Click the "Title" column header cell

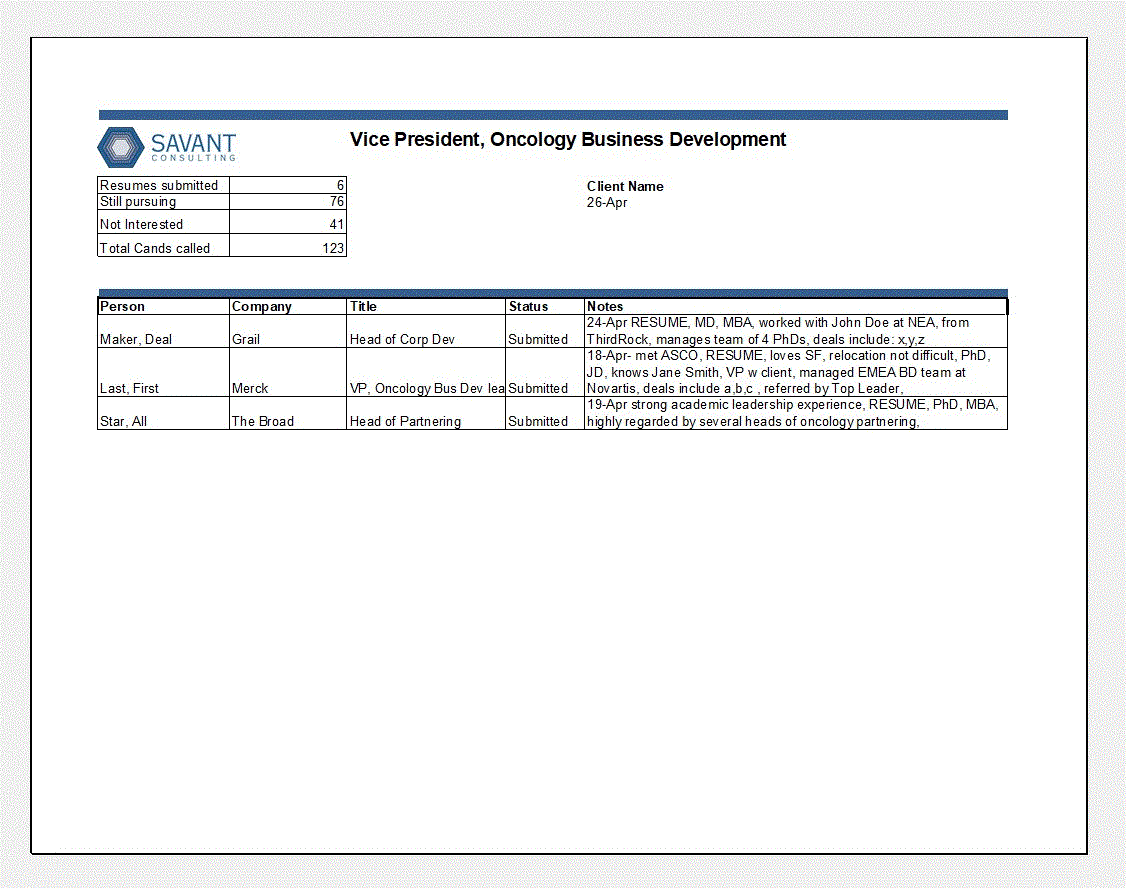tap(427, 307)
